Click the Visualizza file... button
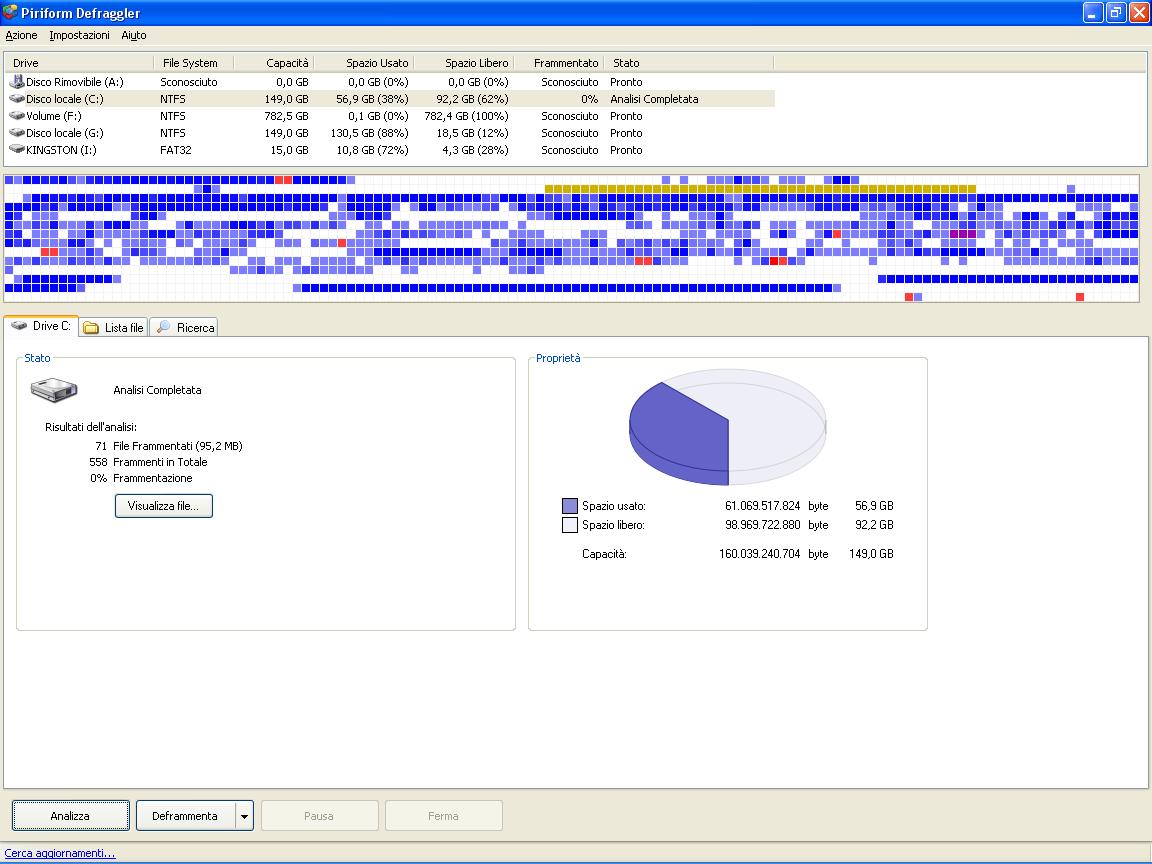 click(x=163, y=505)
